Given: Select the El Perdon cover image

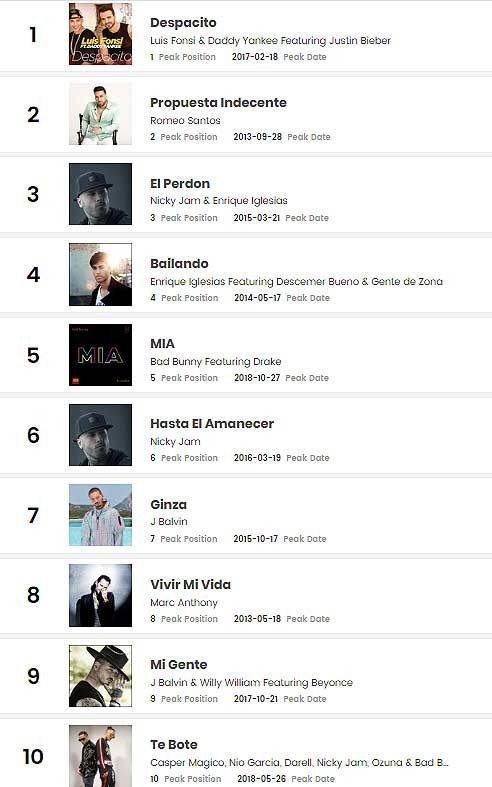Looking at the screenshot, I should [x=100, y=194].
